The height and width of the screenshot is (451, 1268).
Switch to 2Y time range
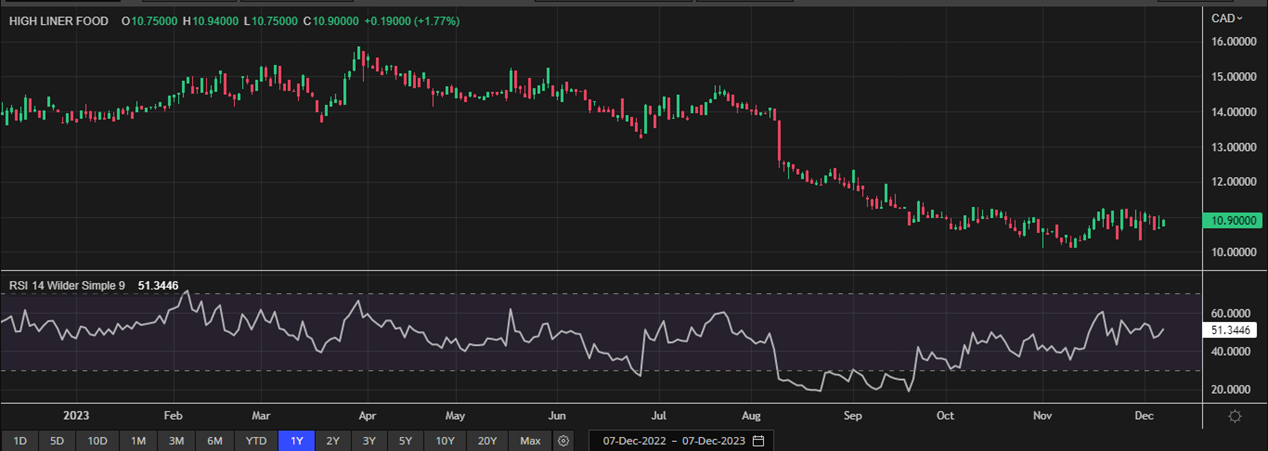333,441
